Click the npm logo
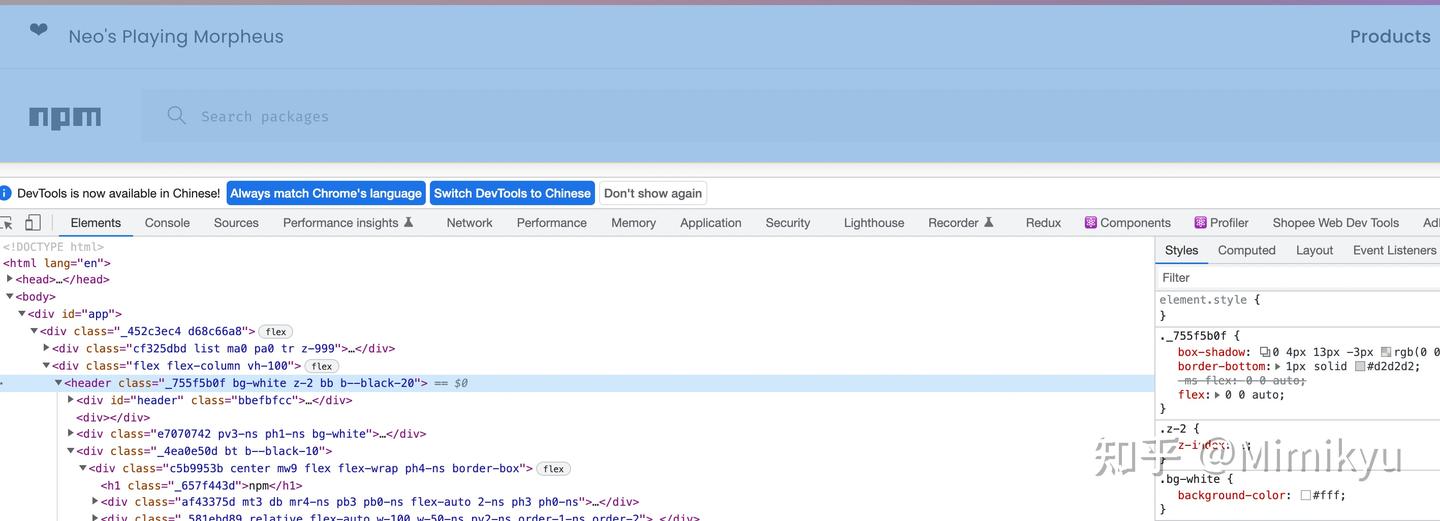 pos(65,118)
